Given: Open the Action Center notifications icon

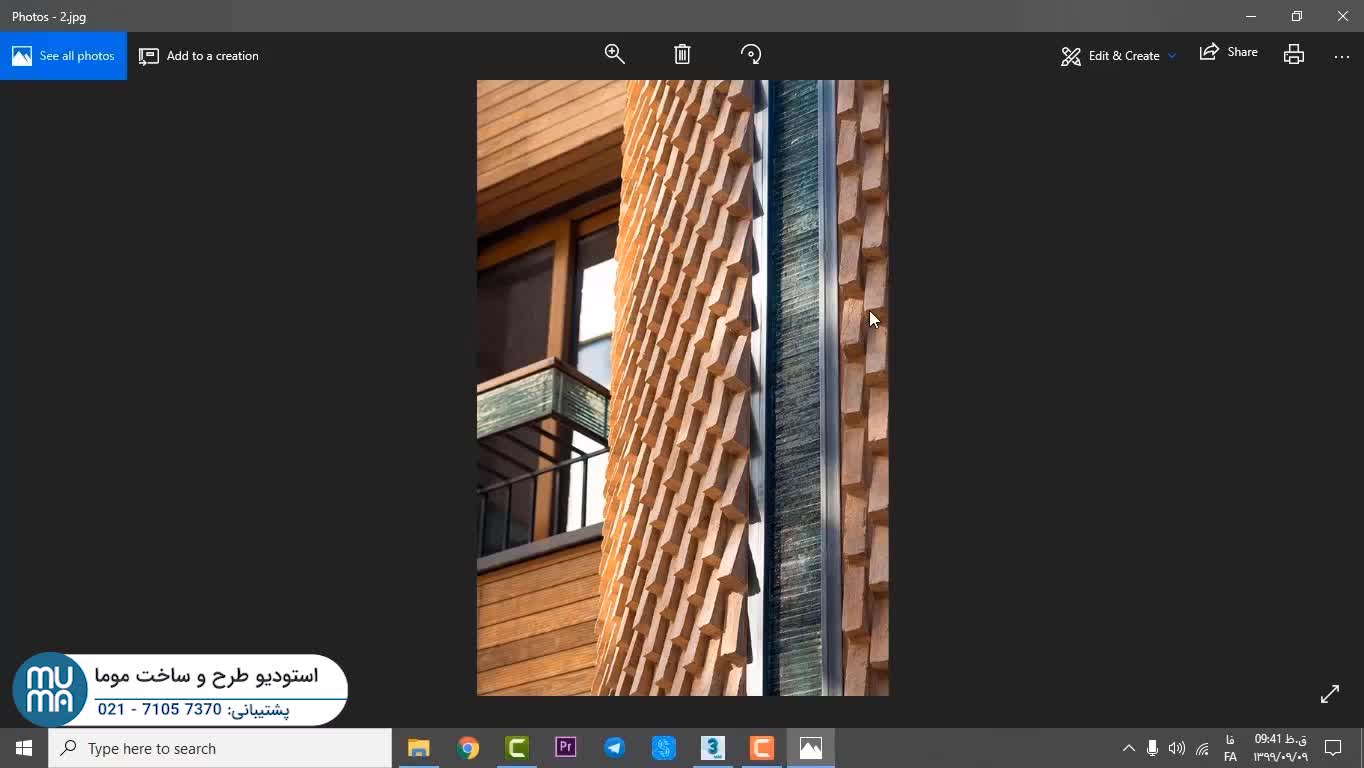Looking at the screenshot, I should 1333,748.
